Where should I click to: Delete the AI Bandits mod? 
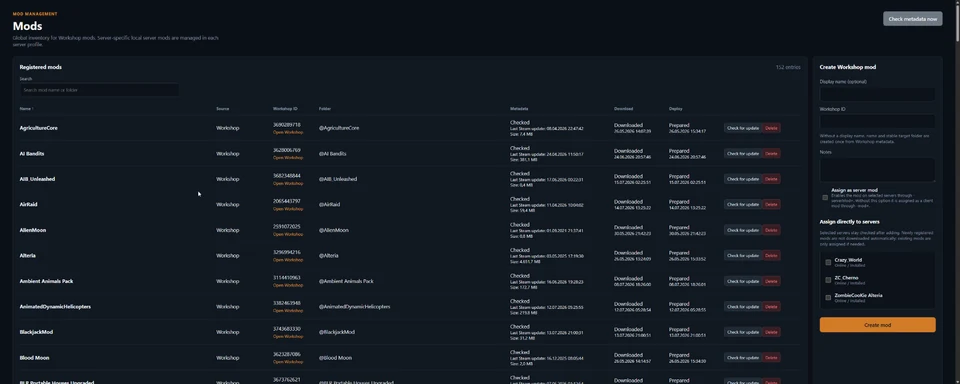coord(771,154)
